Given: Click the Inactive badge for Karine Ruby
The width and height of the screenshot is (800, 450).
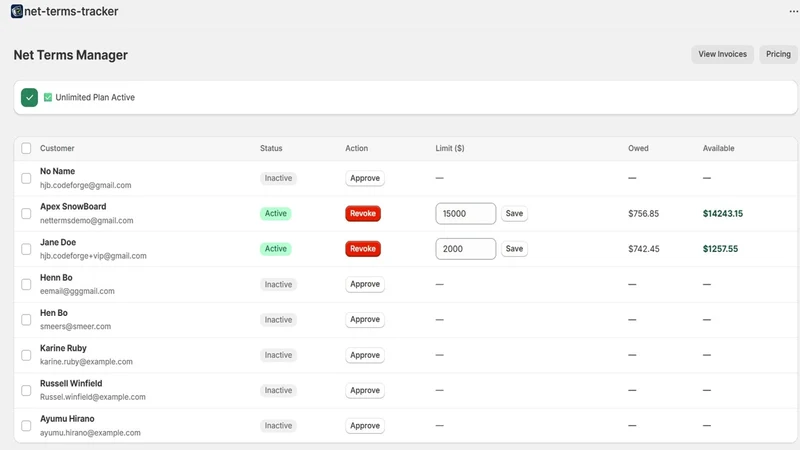Looking at the screenshot, I should point(278,355).
